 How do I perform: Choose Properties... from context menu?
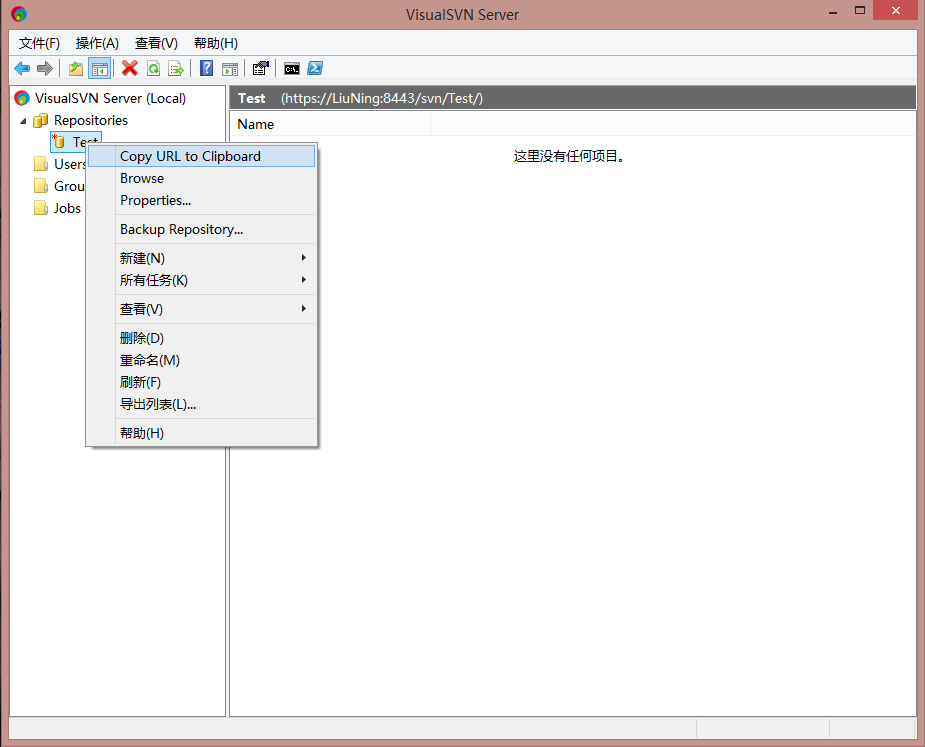[202, 200]
